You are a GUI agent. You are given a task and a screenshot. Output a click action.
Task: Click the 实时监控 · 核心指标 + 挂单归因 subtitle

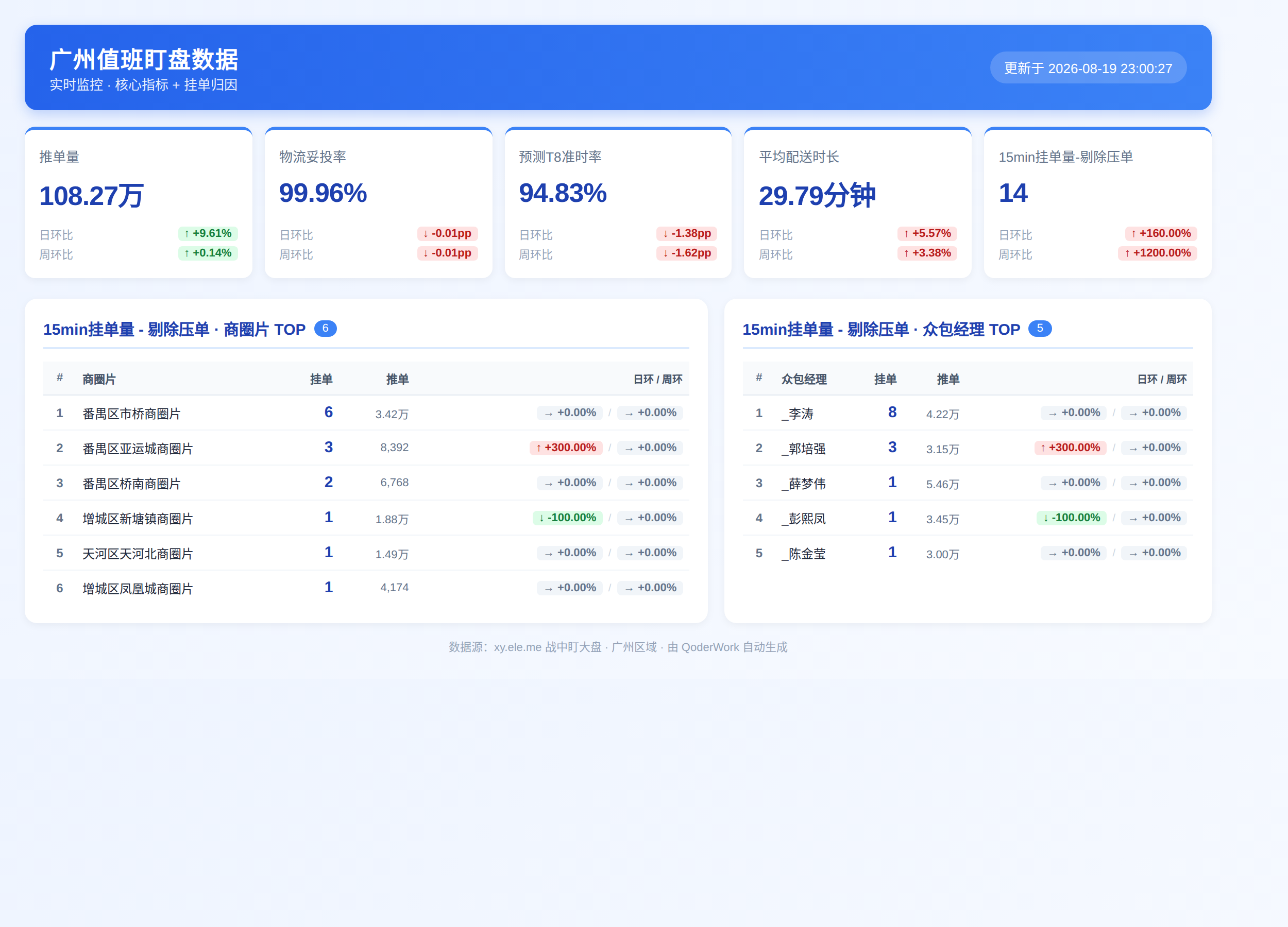(x=144, y=85)
